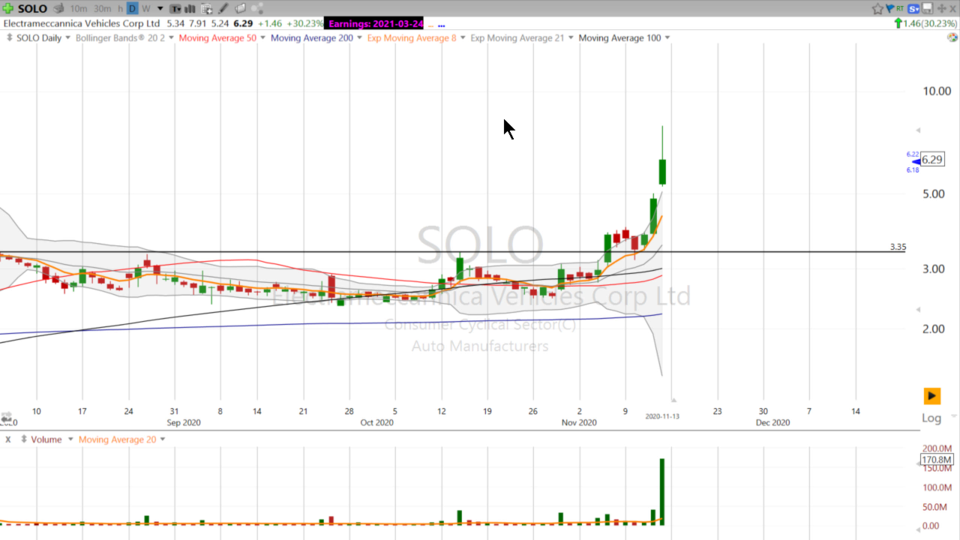
Task: Click the Earnings: 2021-03-24 label
Action: [x=375, y=23]
